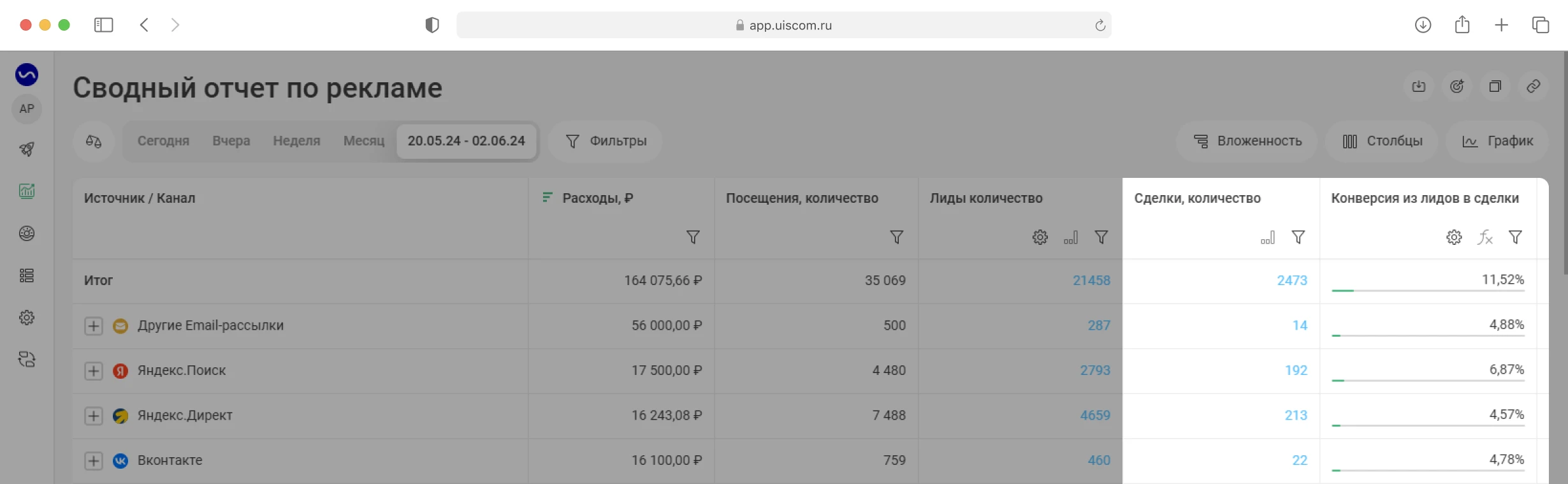Filter the Конверсия из лидов в сделки column
This screenshot has width=1568, height=484.
pyautogui.click(x=1516, y=237)
